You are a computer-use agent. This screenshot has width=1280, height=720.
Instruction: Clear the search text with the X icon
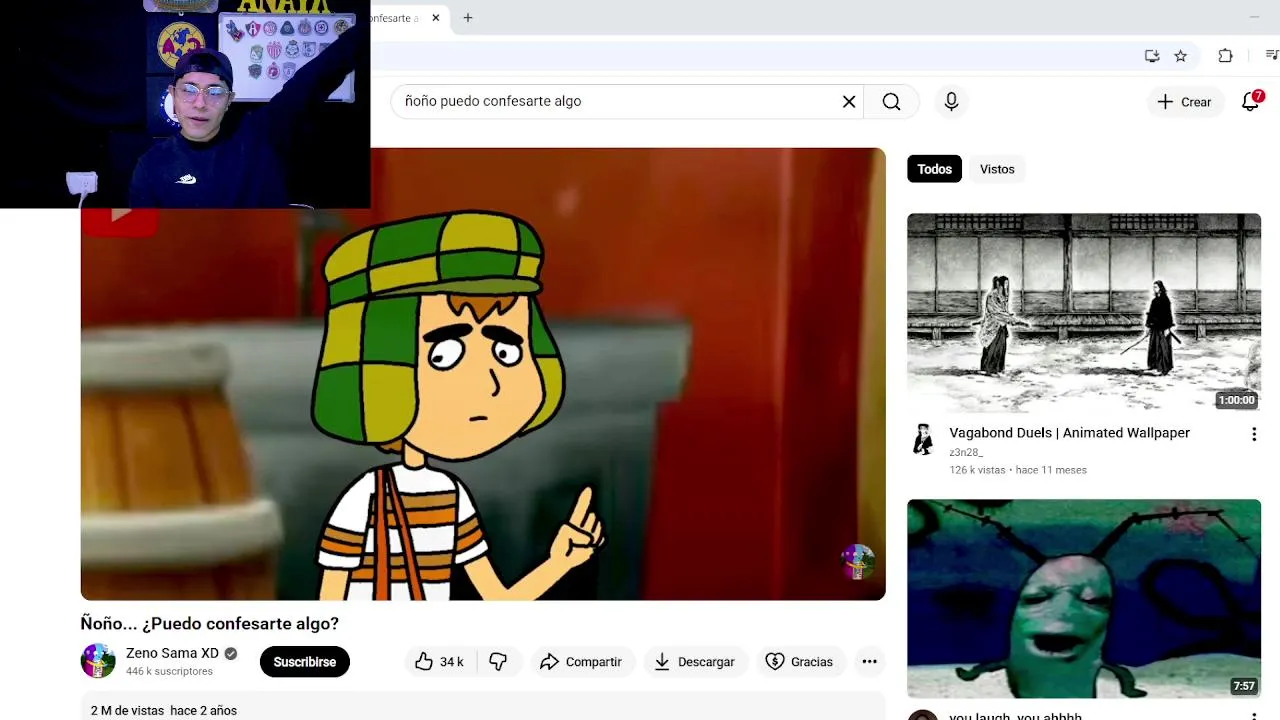click(x=849, y=101)
